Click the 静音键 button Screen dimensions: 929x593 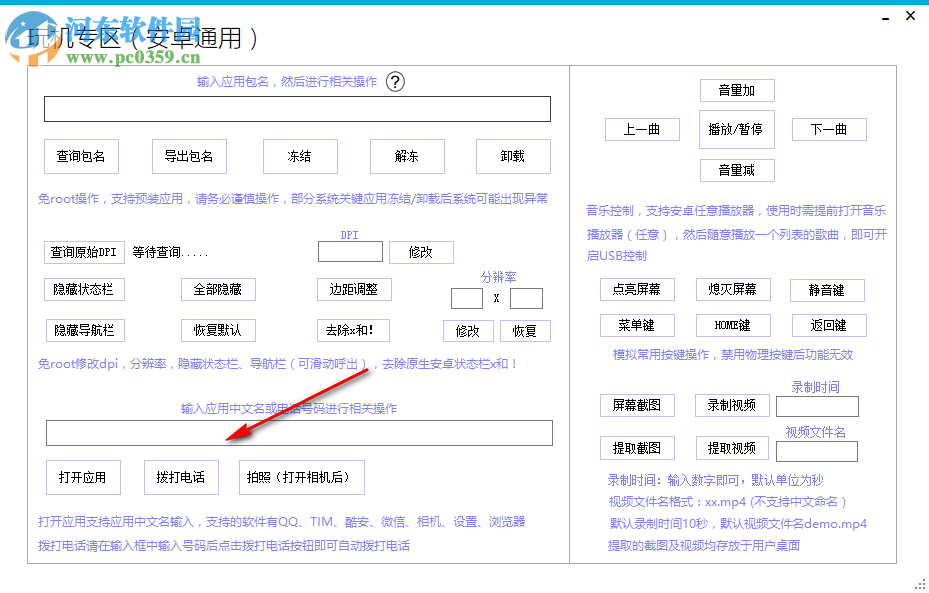point(827,290)
